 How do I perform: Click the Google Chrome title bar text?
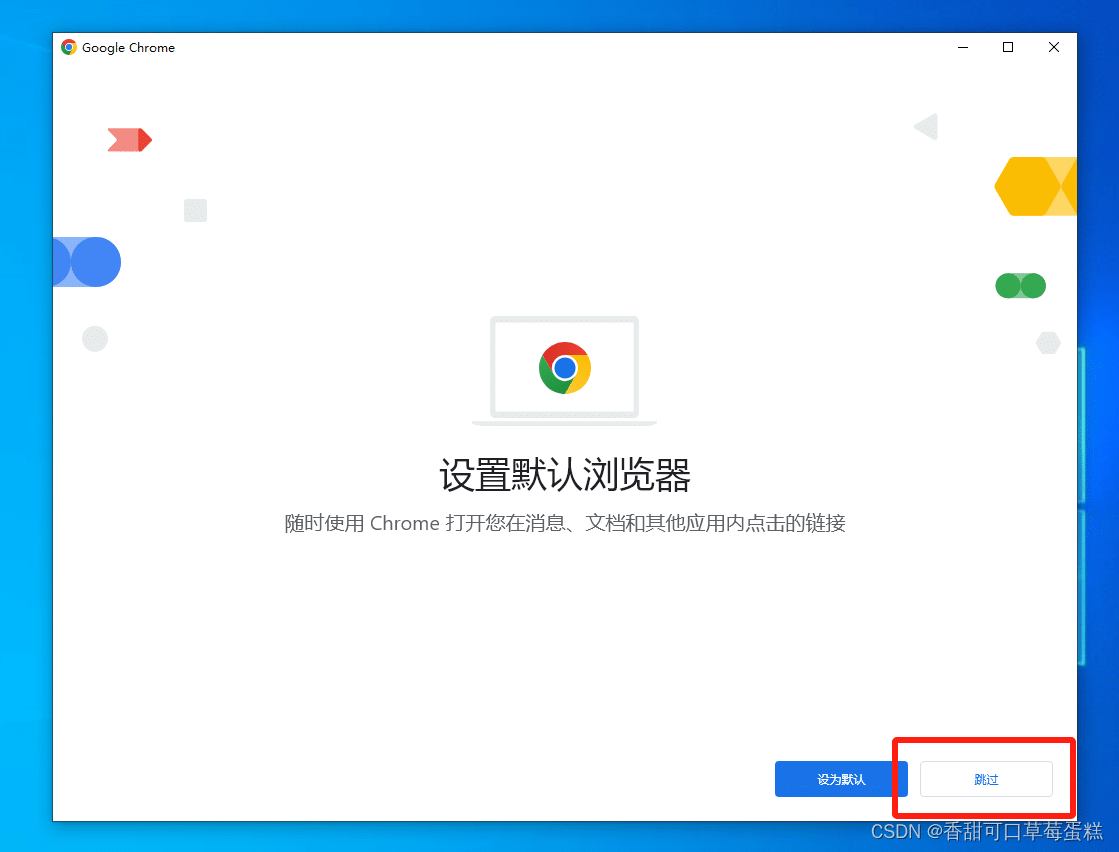[x=128, y=47]
